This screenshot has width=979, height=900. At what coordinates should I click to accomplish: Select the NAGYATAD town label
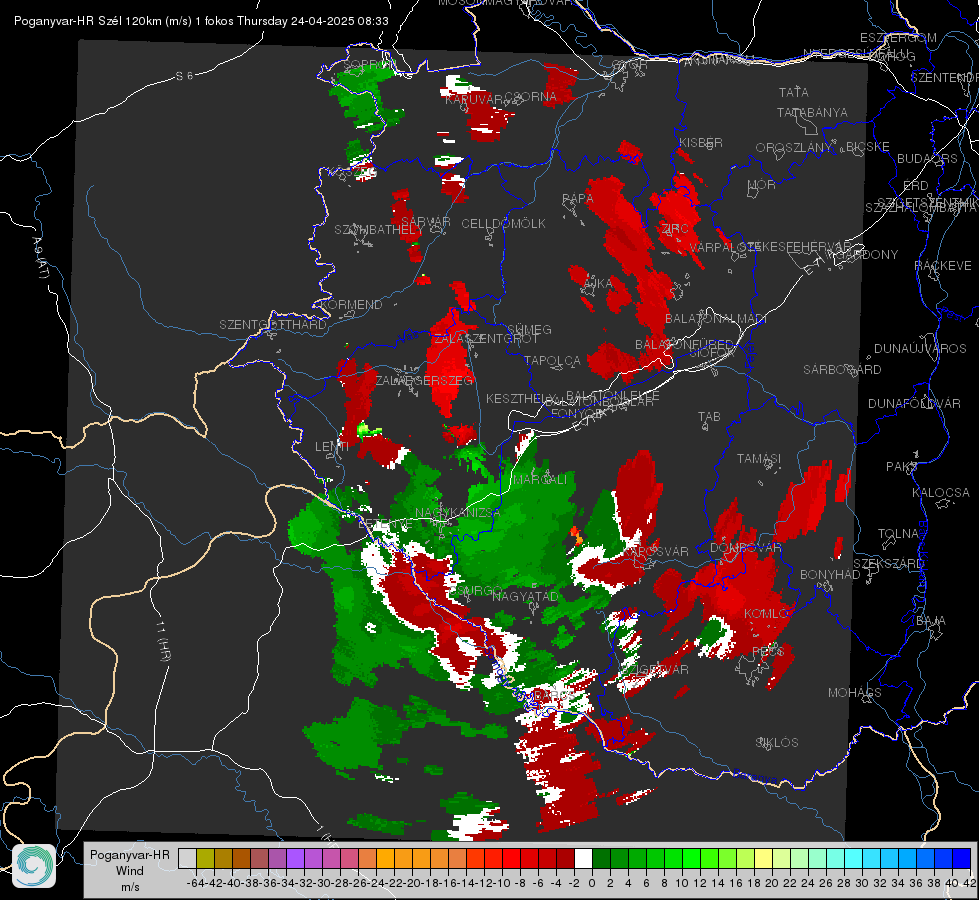525,596
